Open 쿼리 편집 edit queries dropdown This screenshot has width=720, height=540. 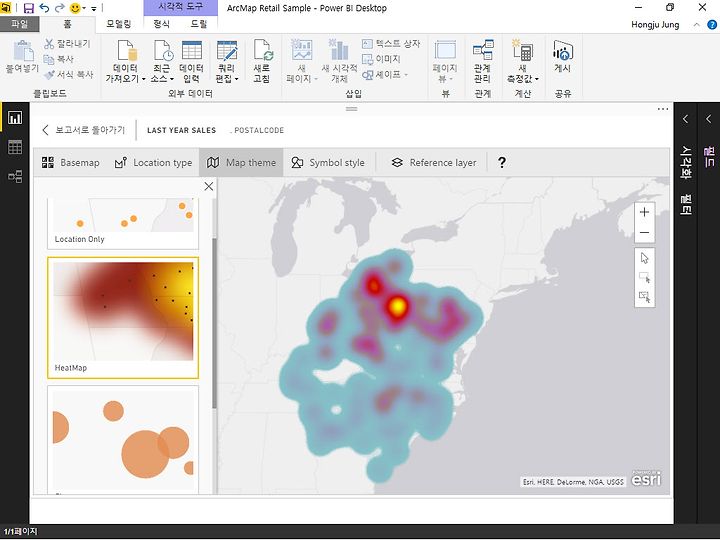[x=227, y=61]
